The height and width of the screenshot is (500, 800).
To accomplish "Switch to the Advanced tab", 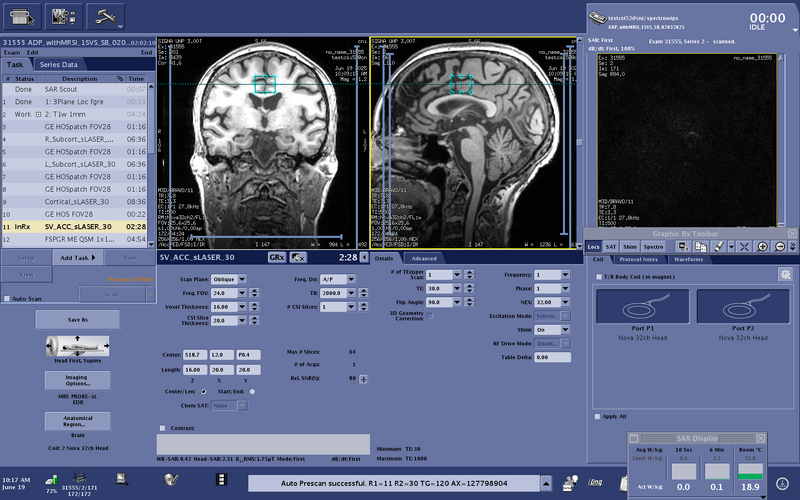I will [424, 258].
